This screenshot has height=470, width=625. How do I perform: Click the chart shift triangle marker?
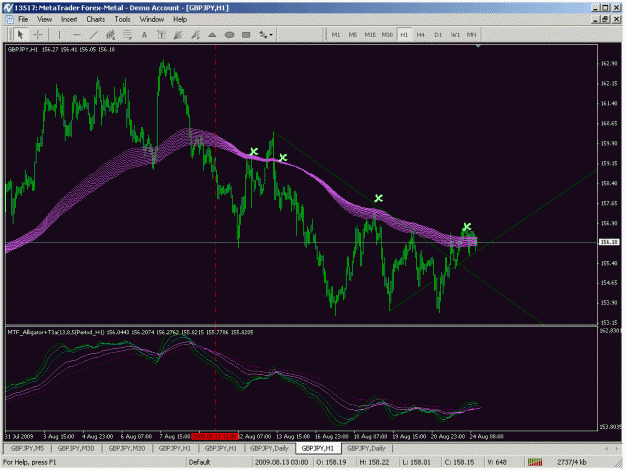coord(478,46)
